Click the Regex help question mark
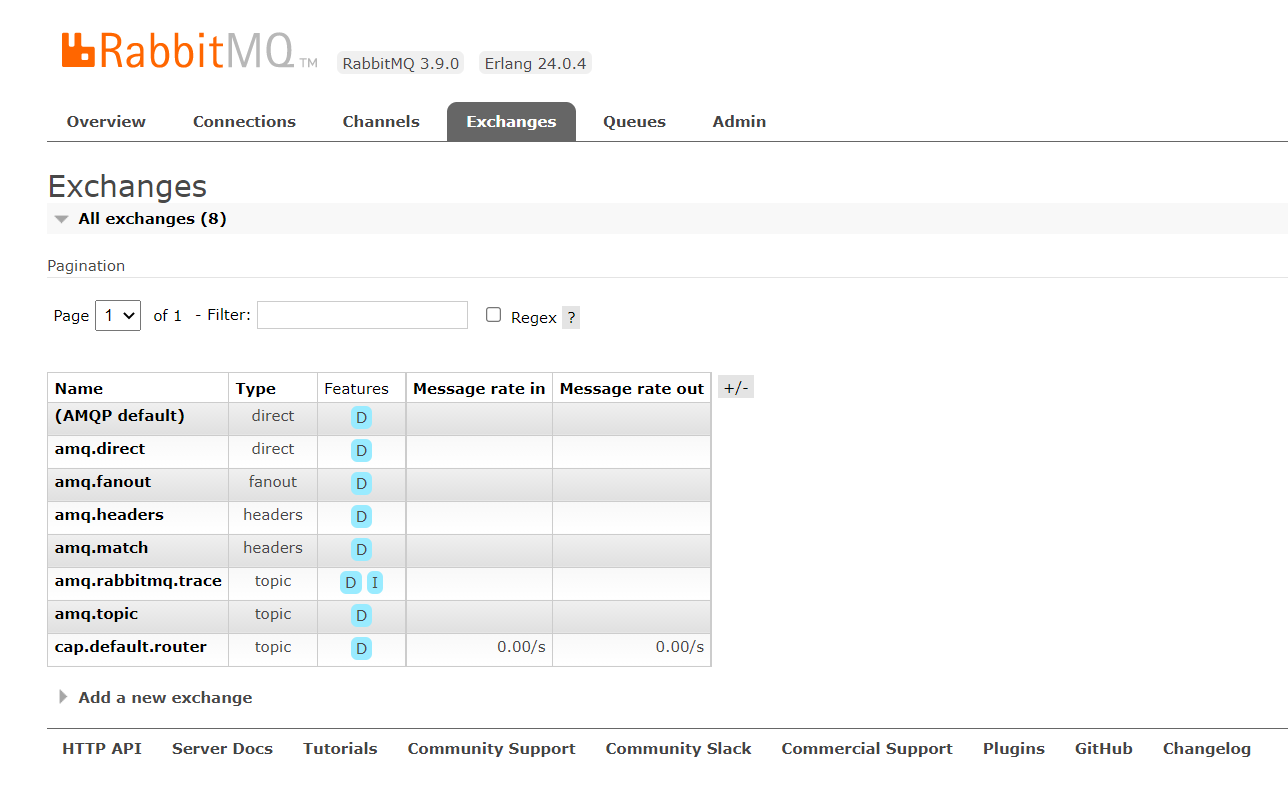1288x796 pixels. [570, 317]
